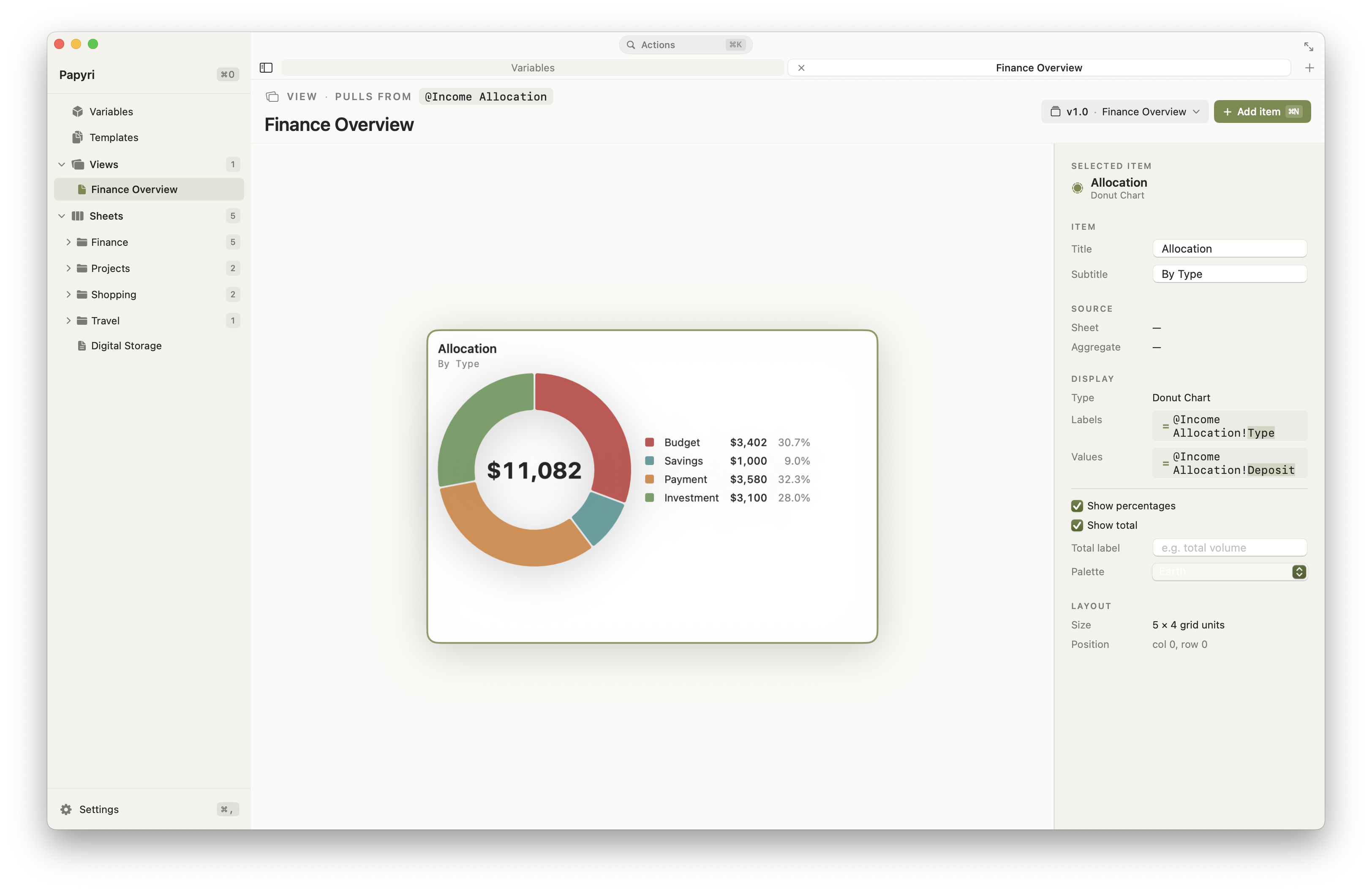Add a new tab with plus icon
The image size is (1372, 892).
point(1309,68)
